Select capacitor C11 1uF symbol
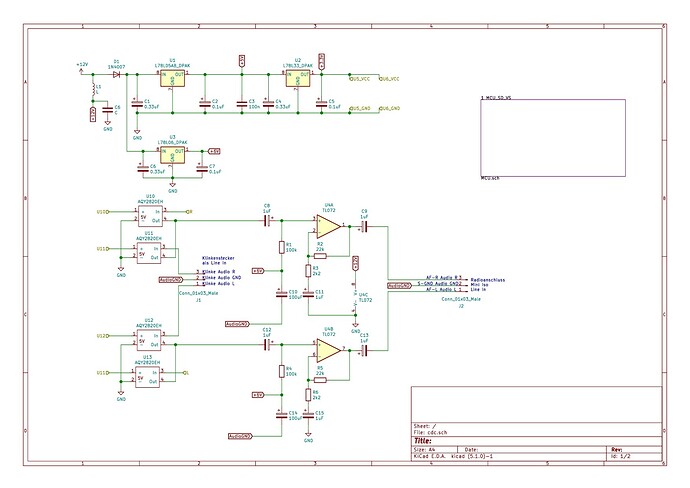This screenshot has width=690, height=488. click(308, 294)
